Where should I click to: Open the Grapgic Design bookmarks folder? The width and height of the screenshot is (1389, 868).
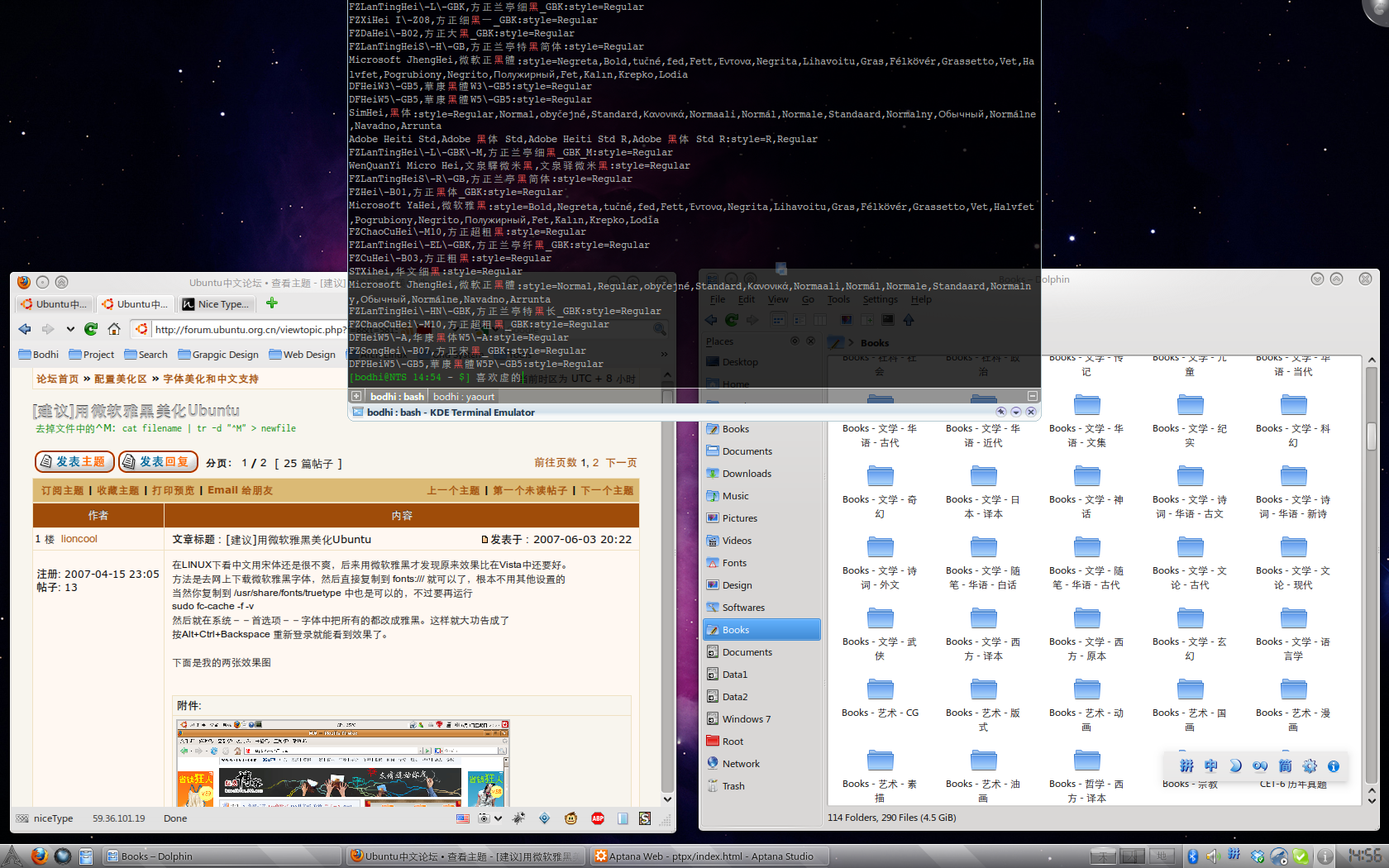pyautogui.click(x=218, y=355)
